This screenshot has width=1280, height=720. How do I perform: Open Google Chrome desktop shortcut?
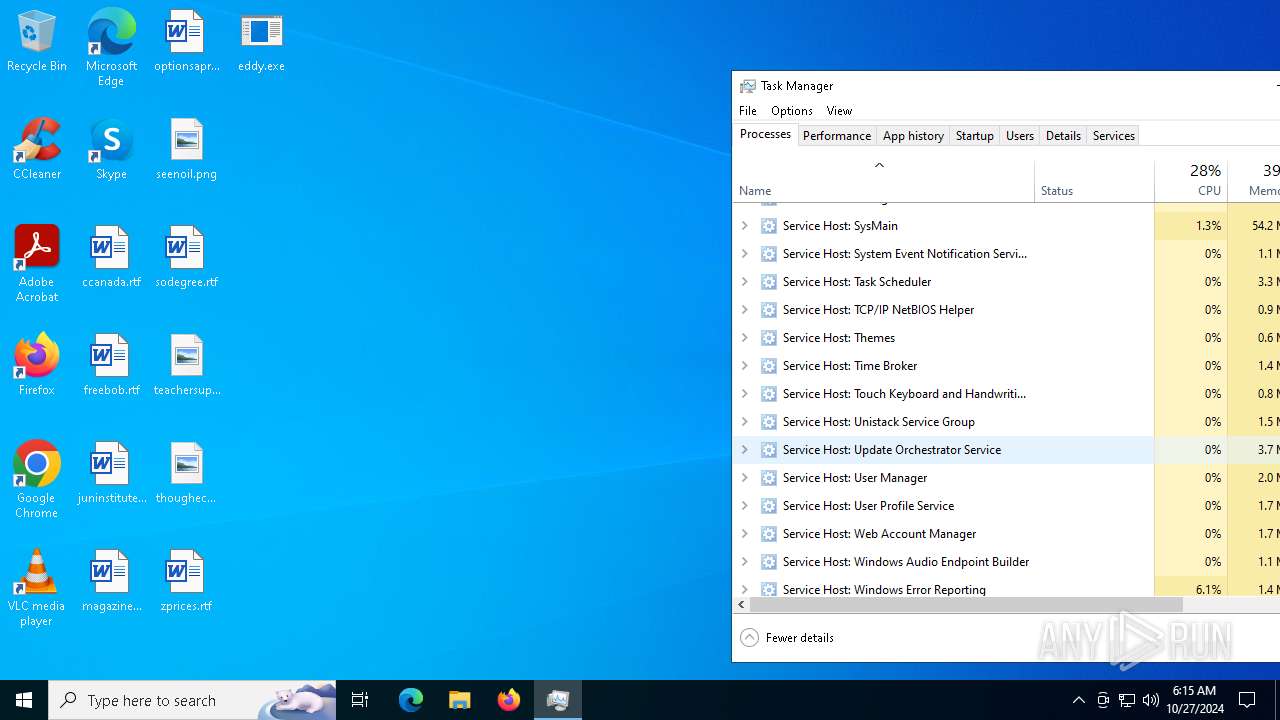tap(37, 480)
